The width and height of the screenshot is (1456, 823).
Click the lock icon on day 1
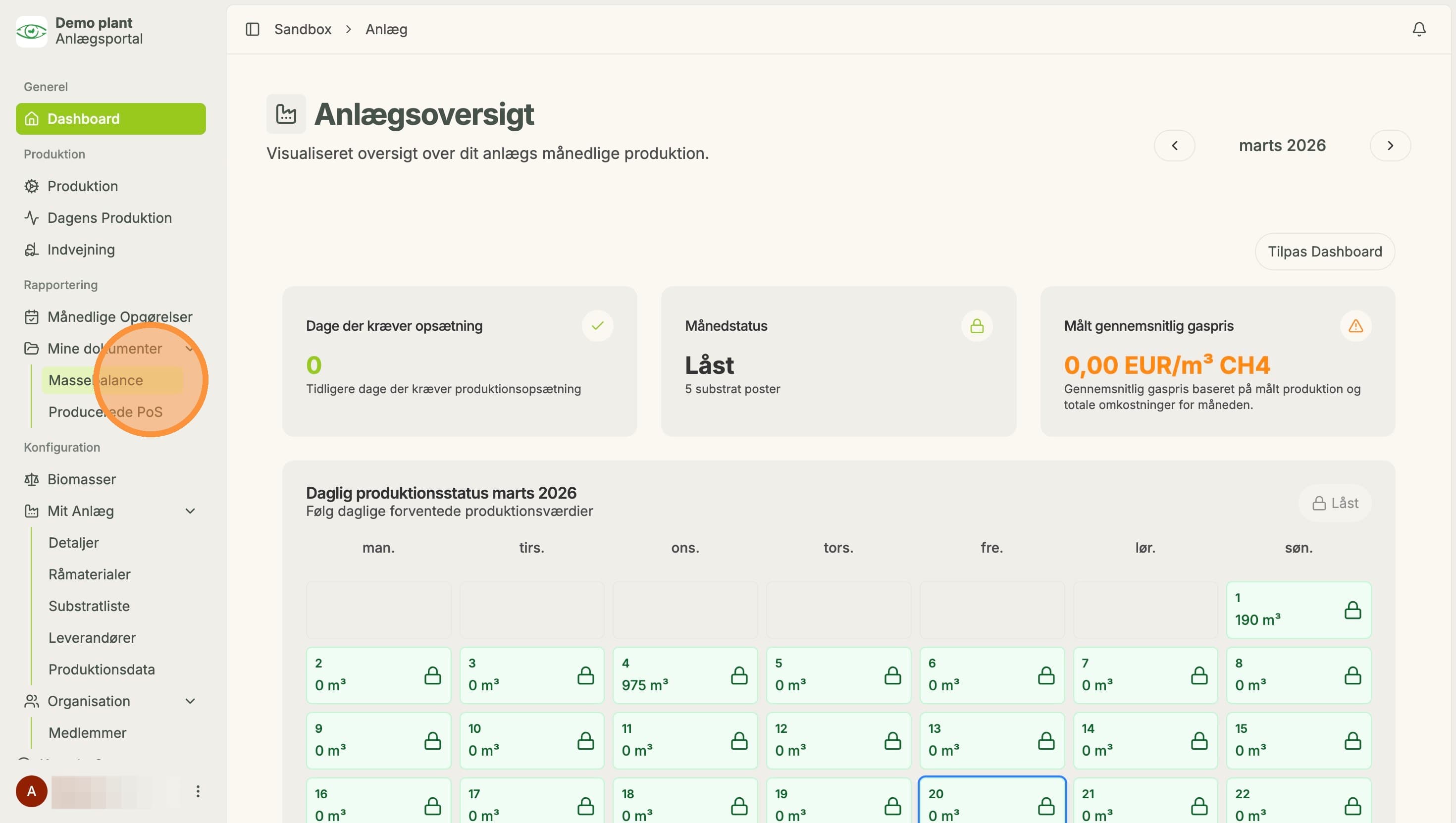pyautogui.click(x=1352, y=610)
